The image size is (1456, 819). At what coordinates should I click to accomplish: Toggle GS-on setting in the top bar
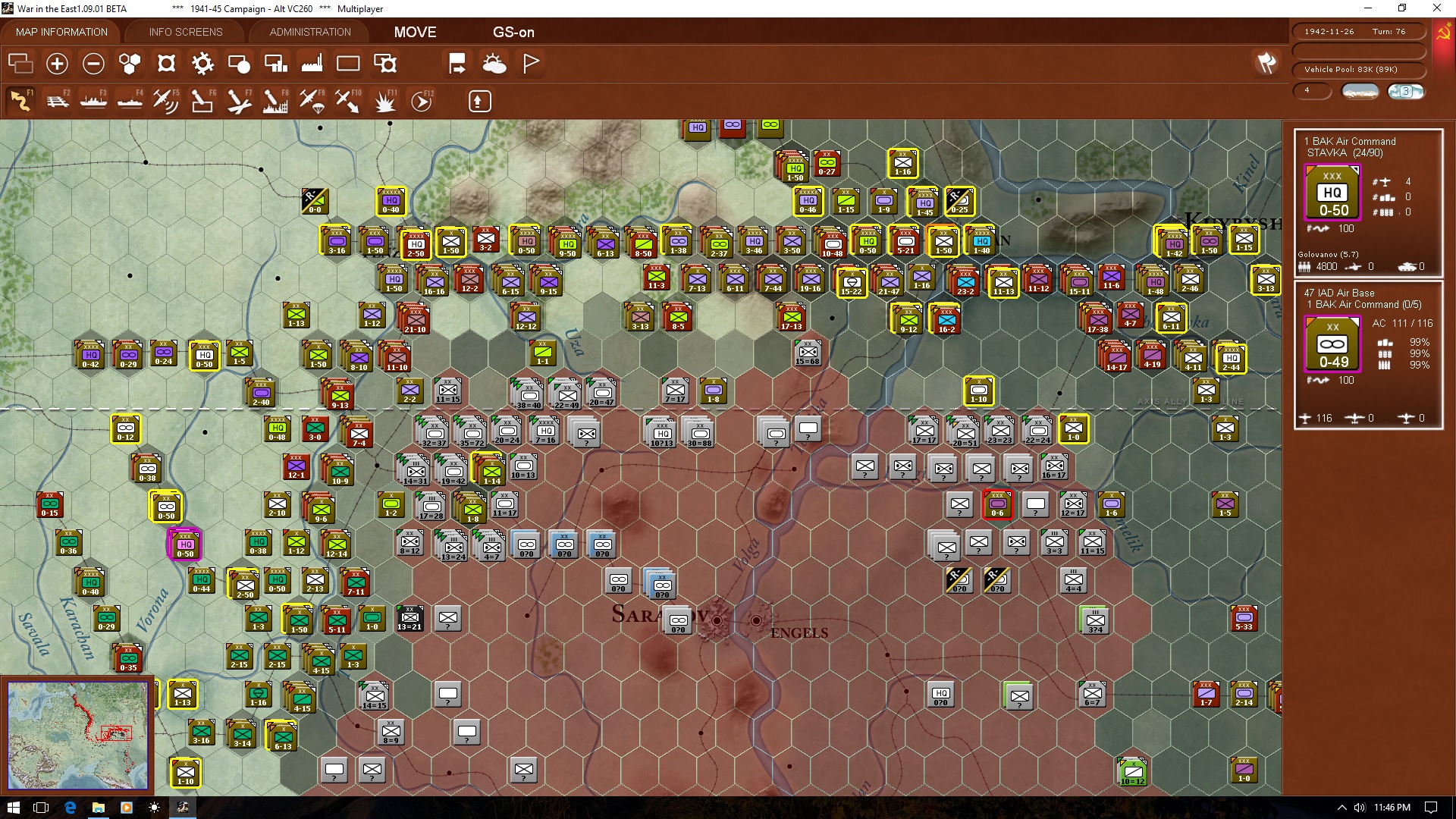click(x=514, y=32)
